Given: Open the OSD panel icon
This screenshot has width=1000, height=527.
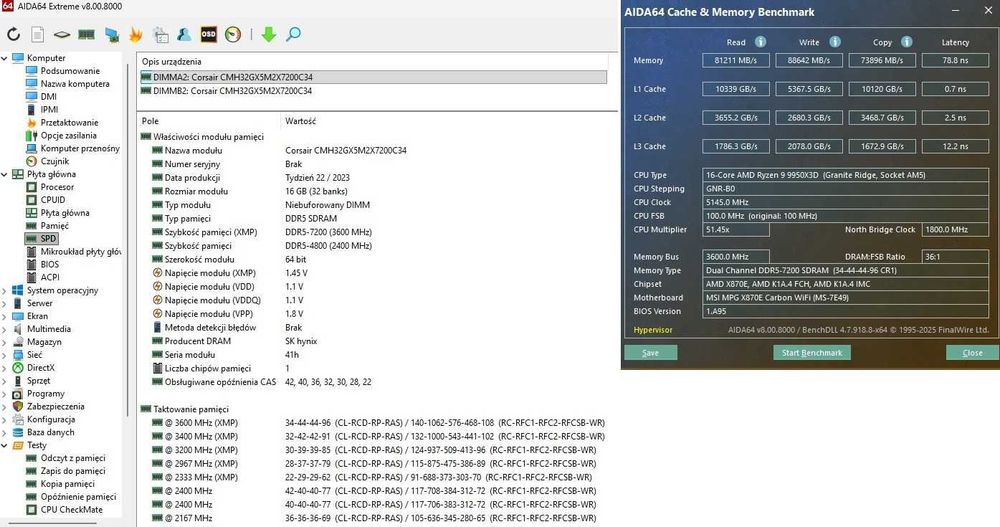Looking at the screenshot, I should (x=209, y=34).
